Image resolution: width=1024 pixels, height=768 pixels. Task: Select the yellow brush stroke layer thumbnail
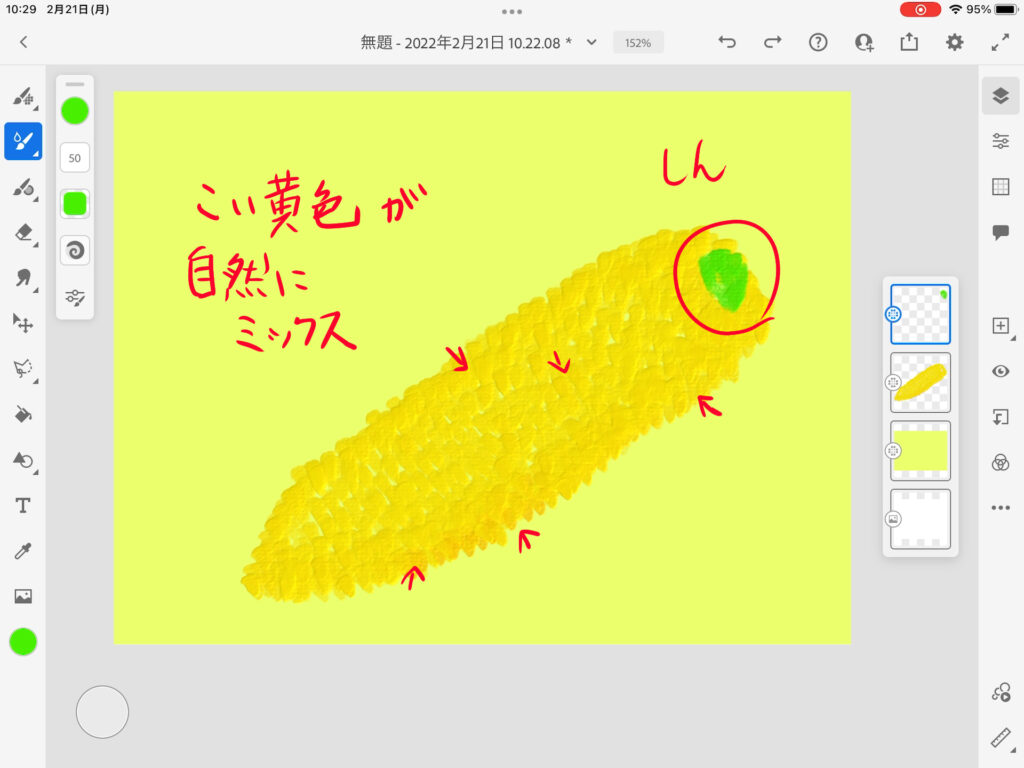920,382
